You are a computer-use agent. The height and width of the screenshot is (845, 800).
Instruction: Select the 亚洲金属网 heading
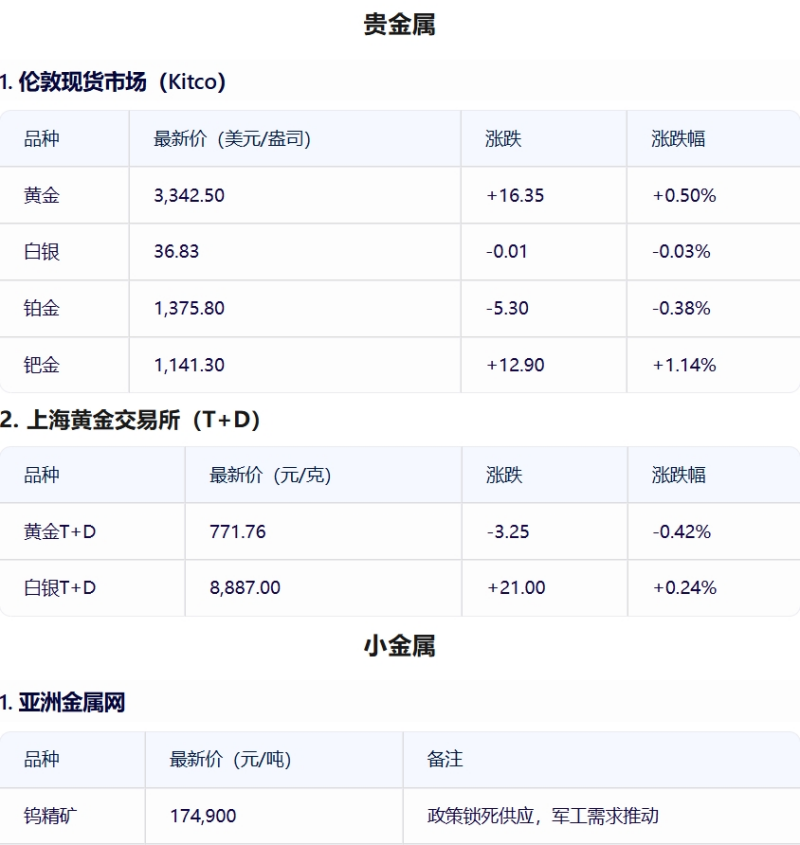click(x=63, y=703)
